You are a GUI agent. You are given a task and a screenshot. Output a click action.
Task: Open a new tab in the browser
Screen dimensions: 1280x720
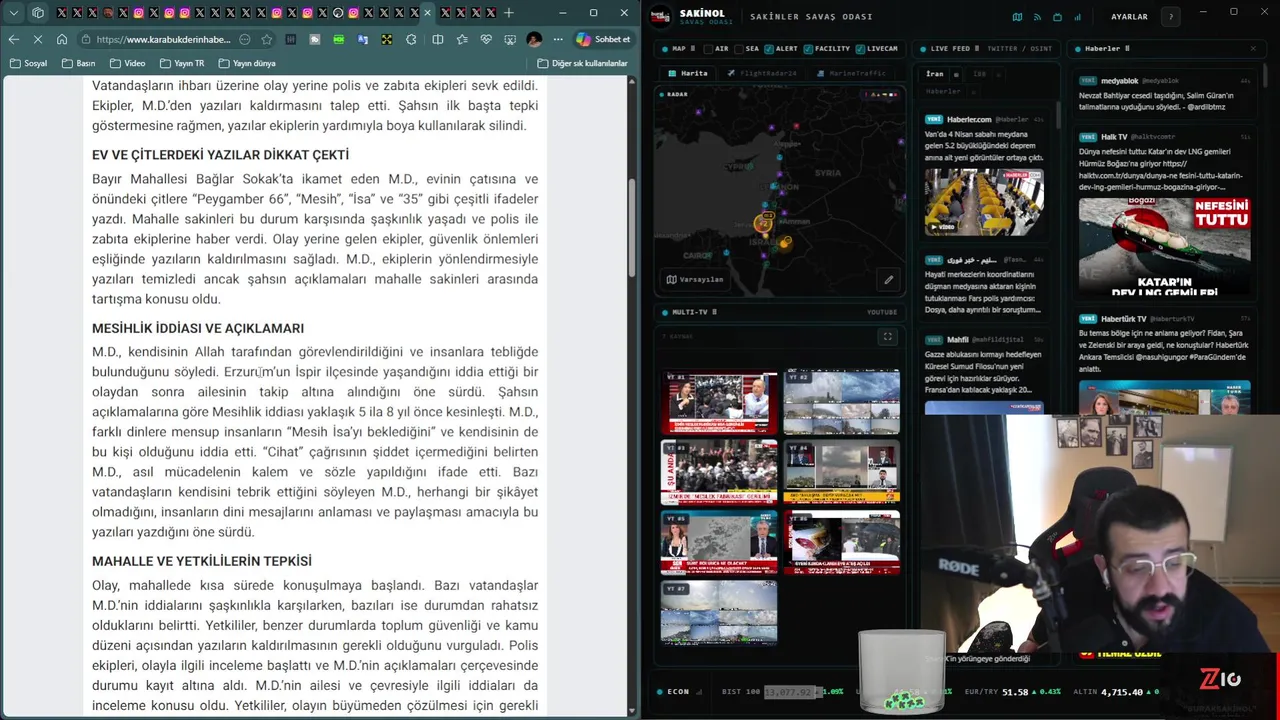point(508,13)
